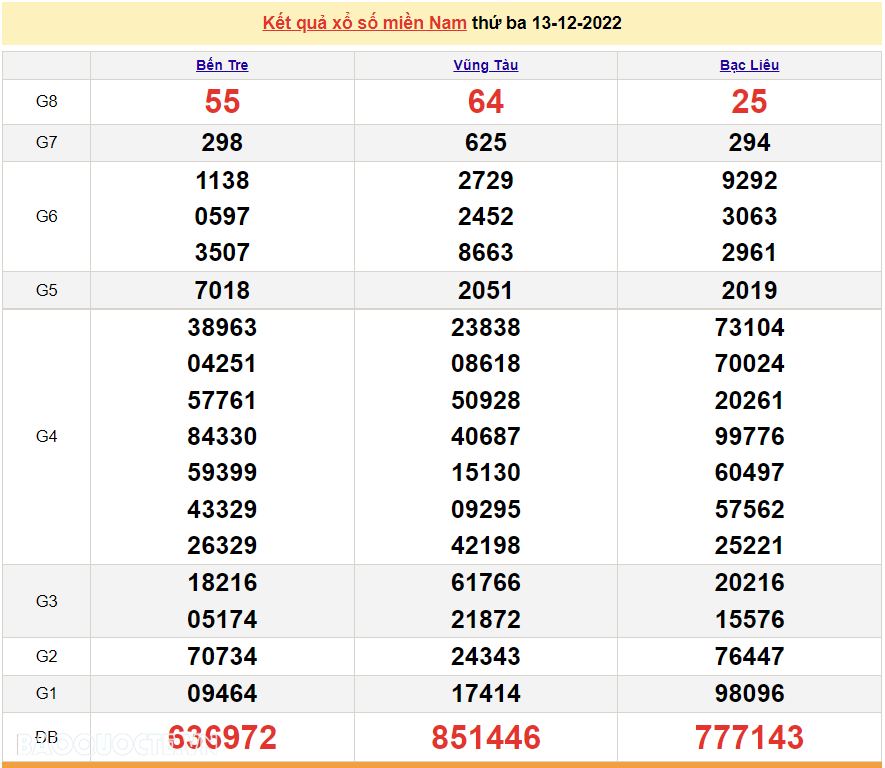Select the G5 result 7018
This screenshot has height=768, width=885.
(x=222, y=290)
